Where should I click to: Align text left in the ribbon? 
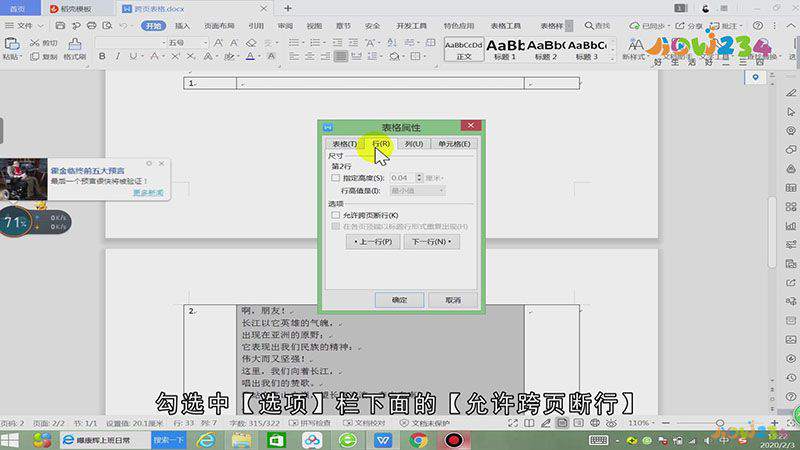pyautogui.click(x=294, y=56)
